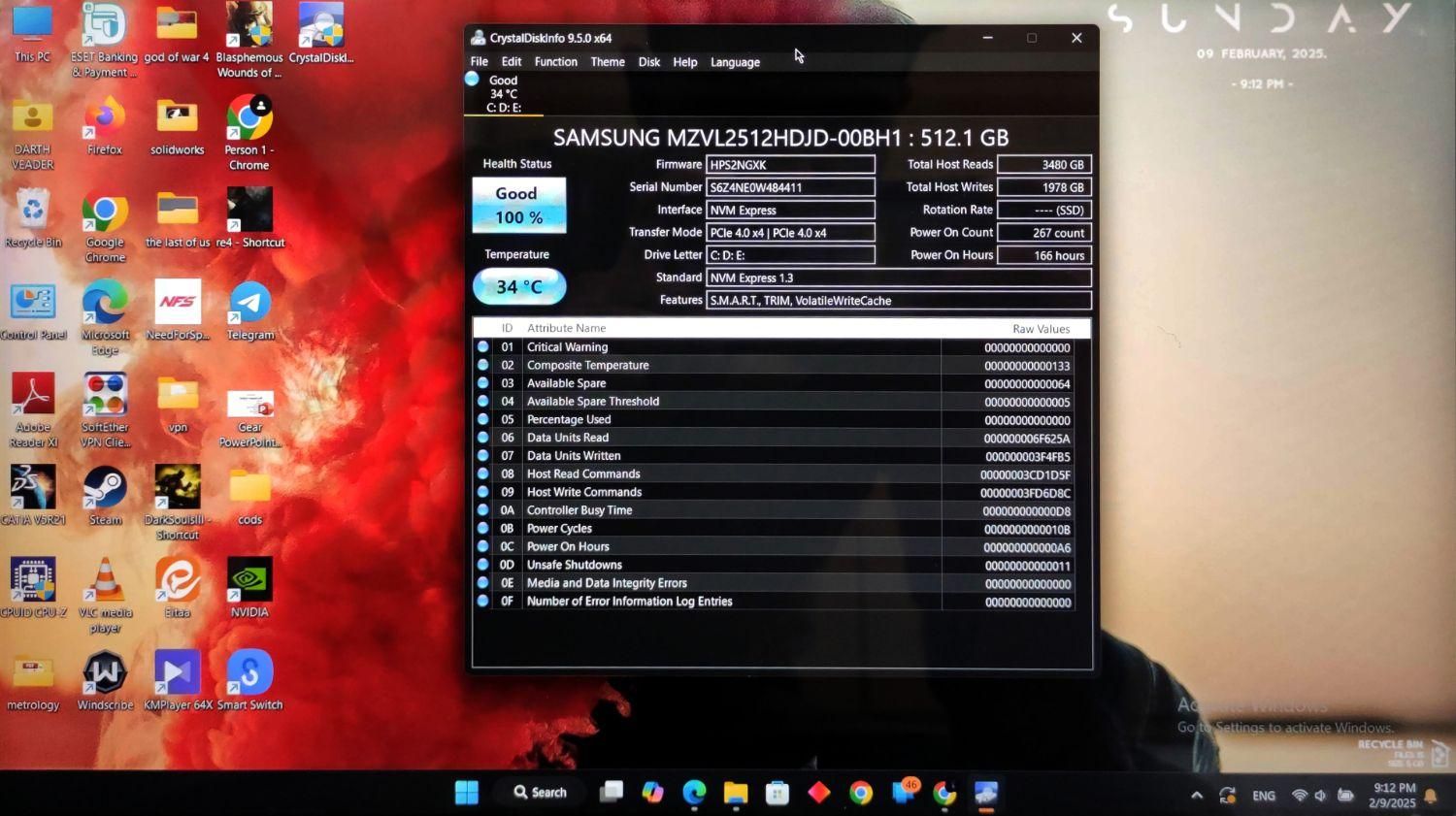Open the NVIDIA desktop icon
The image size is (1456, 816).
pyautogui.click(x=249, y=587)
